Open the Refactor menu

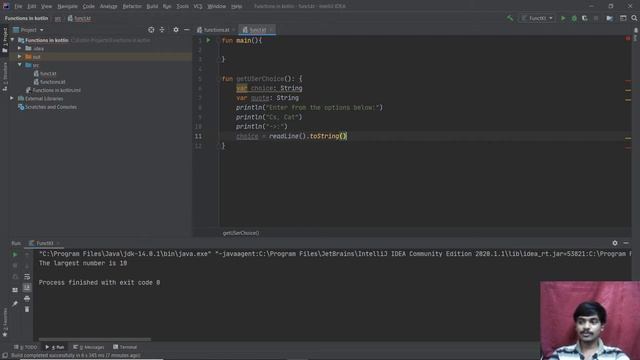pos(132,6)
